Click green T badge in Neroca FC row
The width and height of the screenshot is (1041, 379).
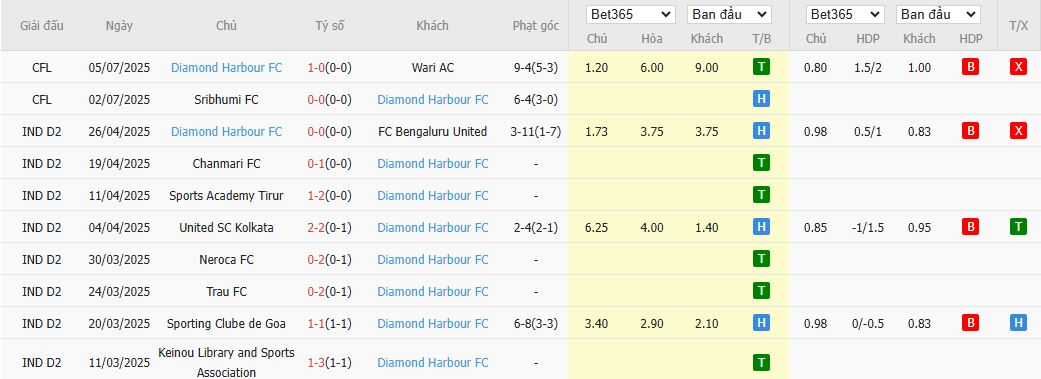[761, 259]
